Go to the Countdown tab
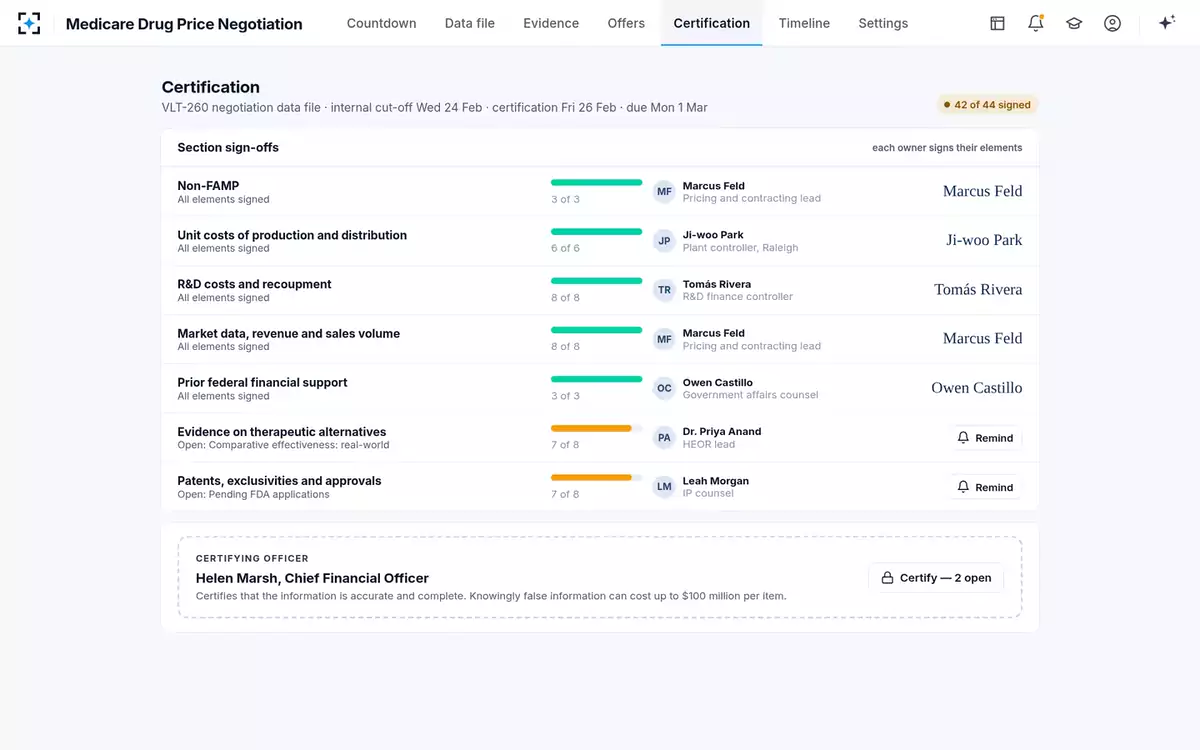Screen dimensions: 1200x750 click(382, 23)
